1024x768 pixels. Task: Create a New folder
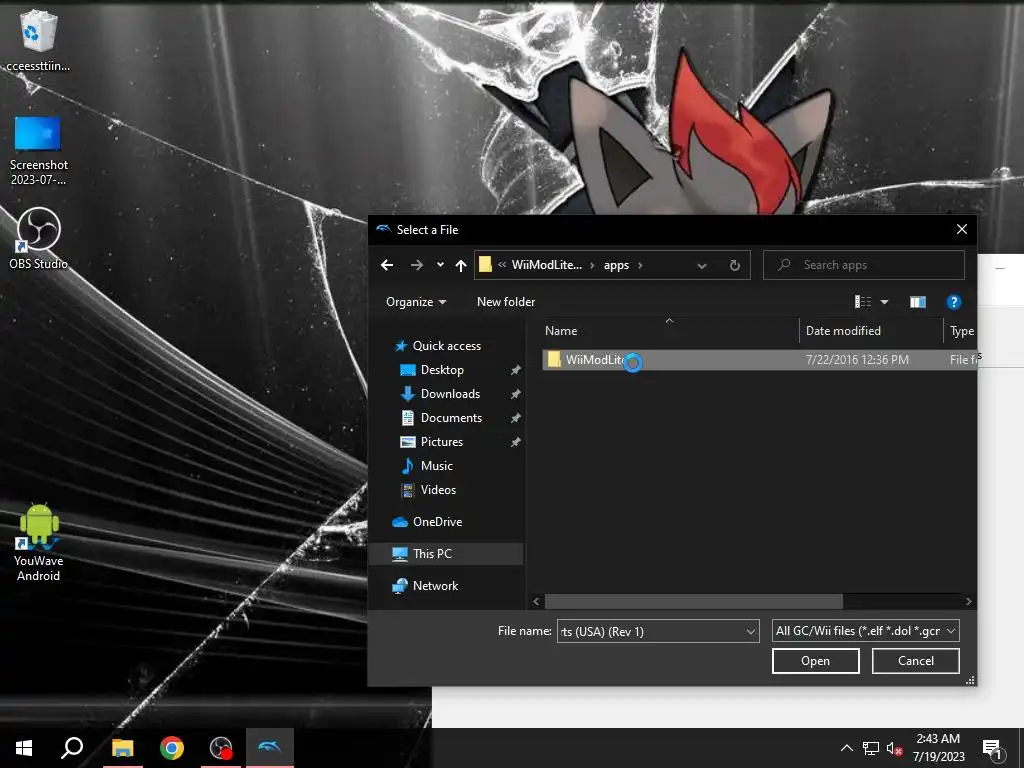506,302
